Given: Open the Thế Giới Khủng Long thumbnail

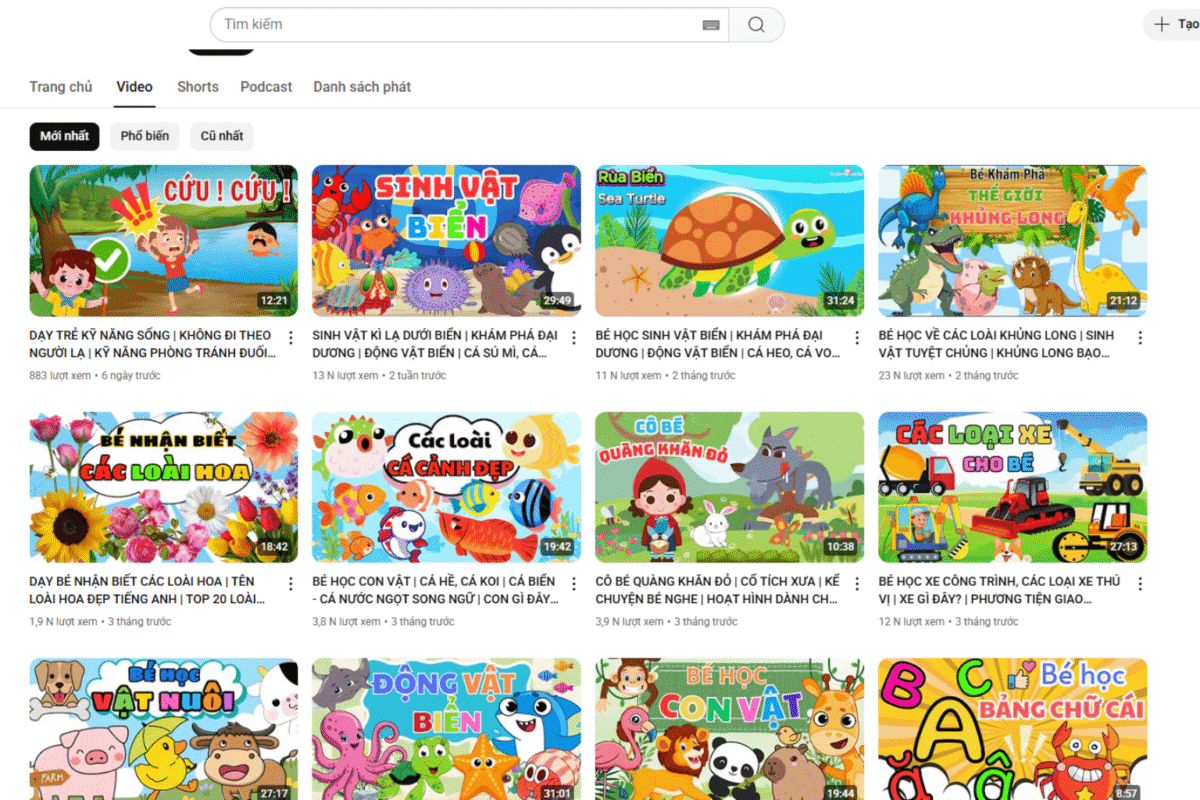Looking at the screenshot, I should (1013, 241).
